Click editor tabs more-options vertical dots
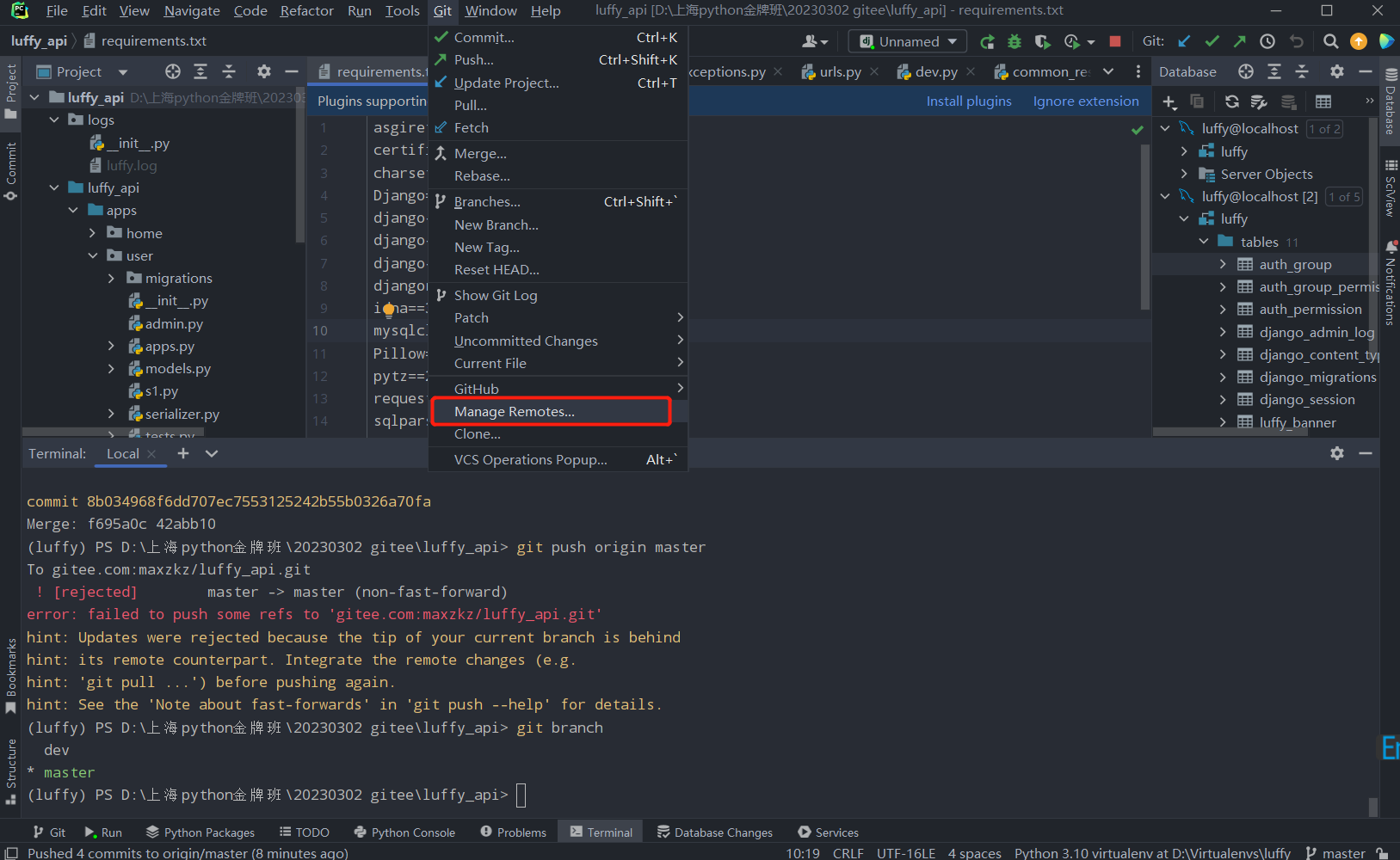This screenshot has width=1400, height=860. (x=1138, y=71)
